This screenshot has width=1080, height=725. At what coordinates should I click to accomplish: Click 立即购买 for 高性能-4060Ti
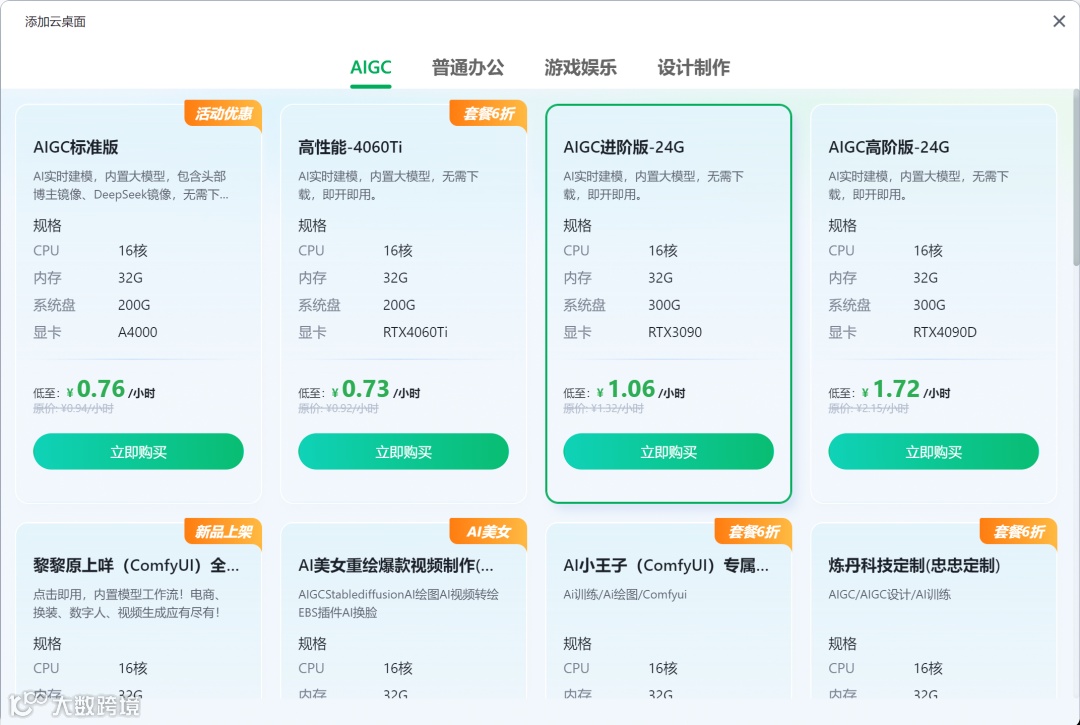404,452
